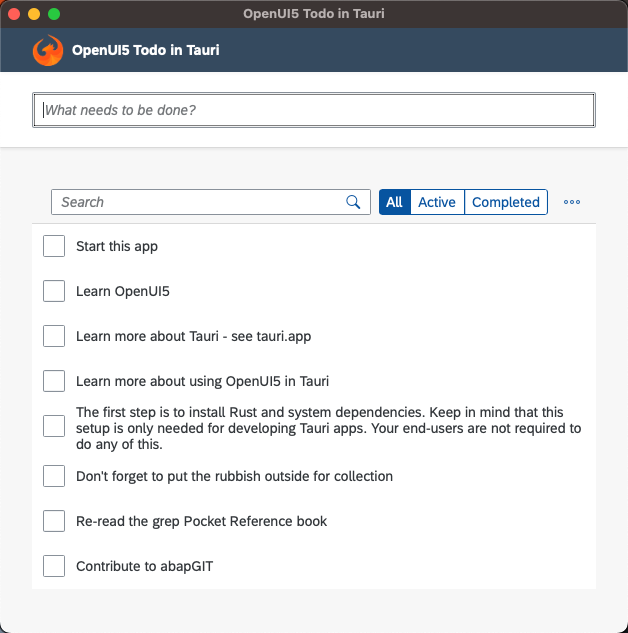Tick the rubbish collection todo checkbox
The image size is (628, 633).
[x=54, y=476]
